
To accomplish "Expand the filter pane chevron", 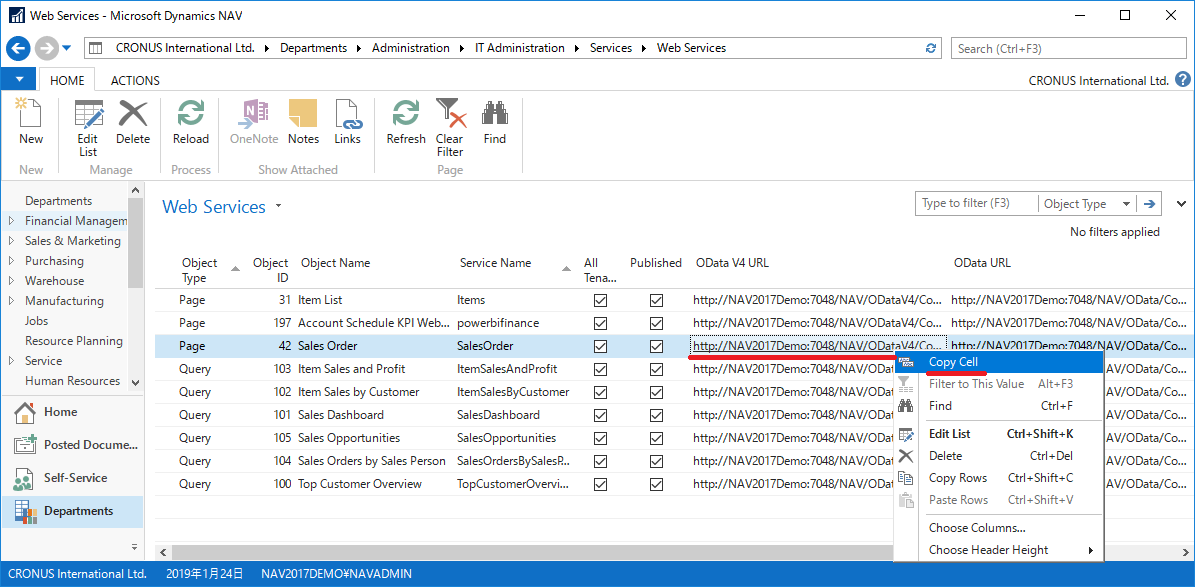I will pos(1181,204).
